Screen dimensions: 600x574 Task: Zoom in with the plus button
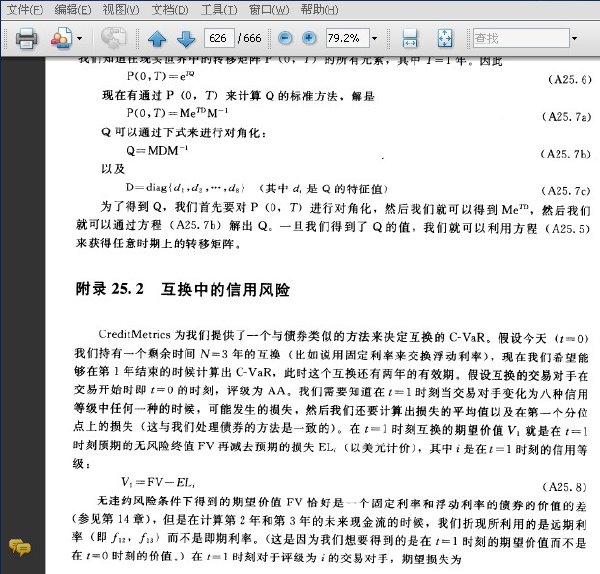click(x=309, y=38)
